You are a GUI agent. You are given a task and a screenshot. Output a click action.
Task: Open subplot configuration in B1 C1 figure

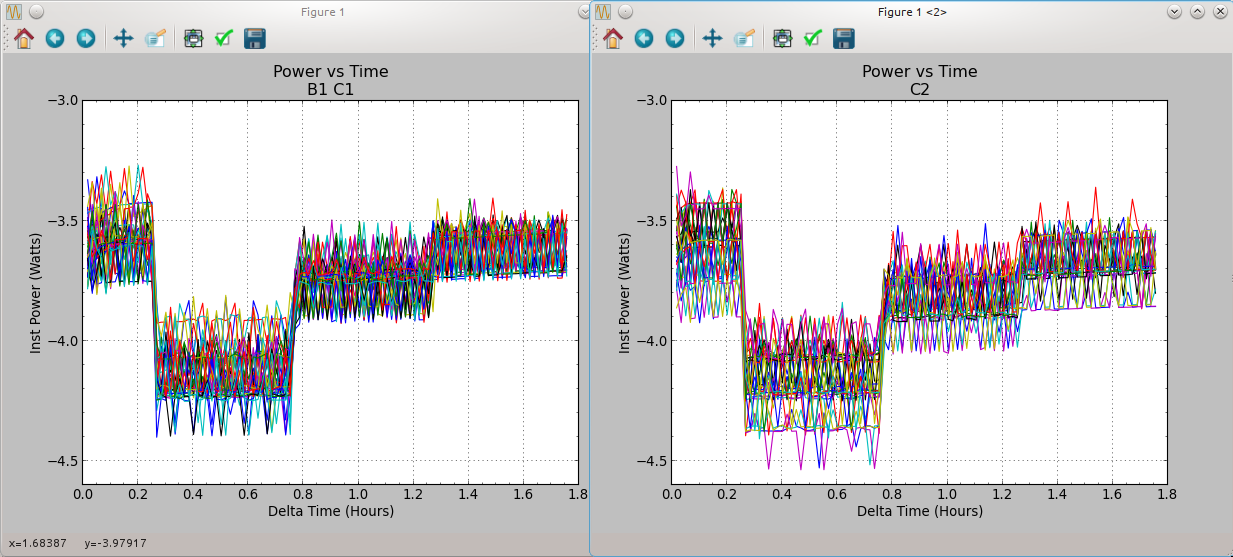193,39
